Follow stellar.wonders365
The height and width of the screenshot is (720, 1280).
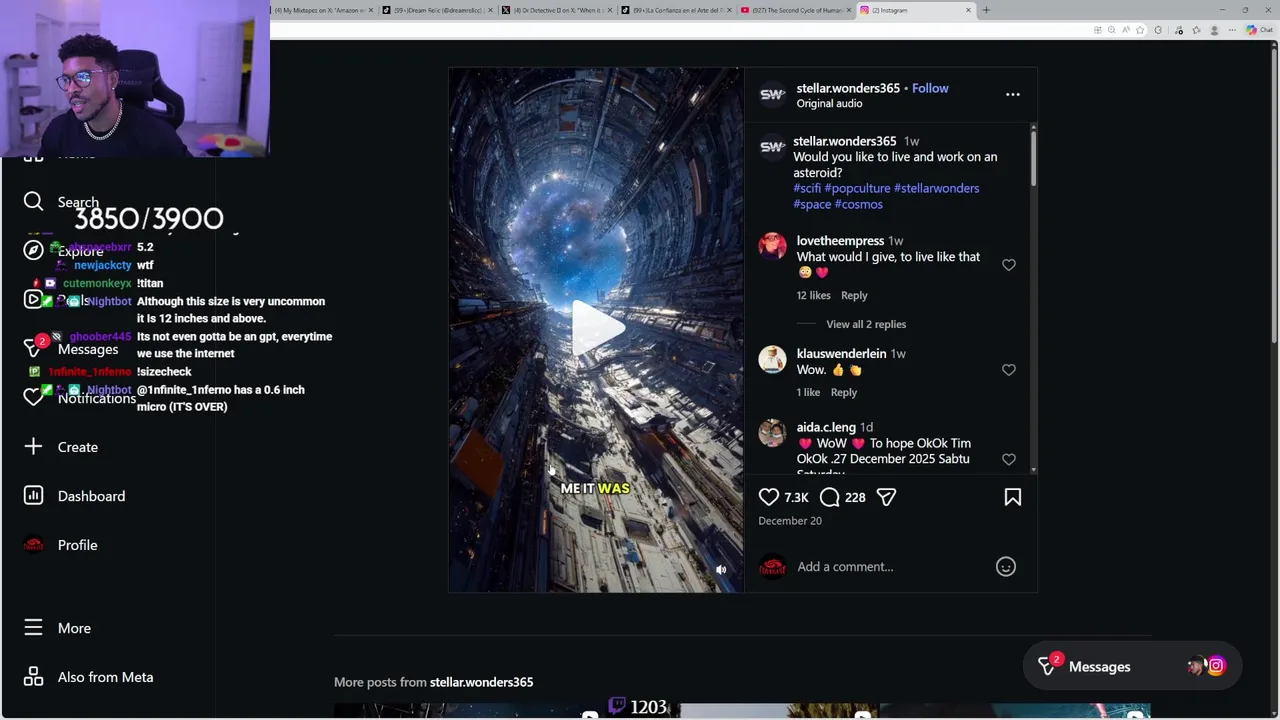point(930,88)
